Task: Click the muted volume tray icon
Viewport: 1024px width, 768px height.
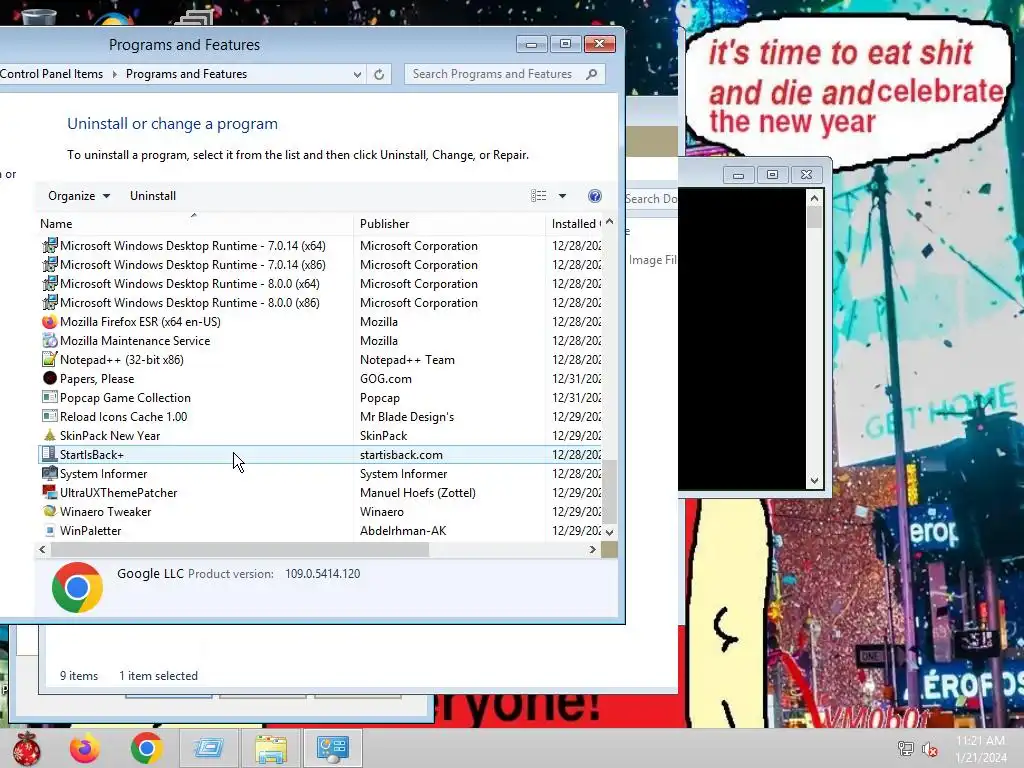Action: 929,748
